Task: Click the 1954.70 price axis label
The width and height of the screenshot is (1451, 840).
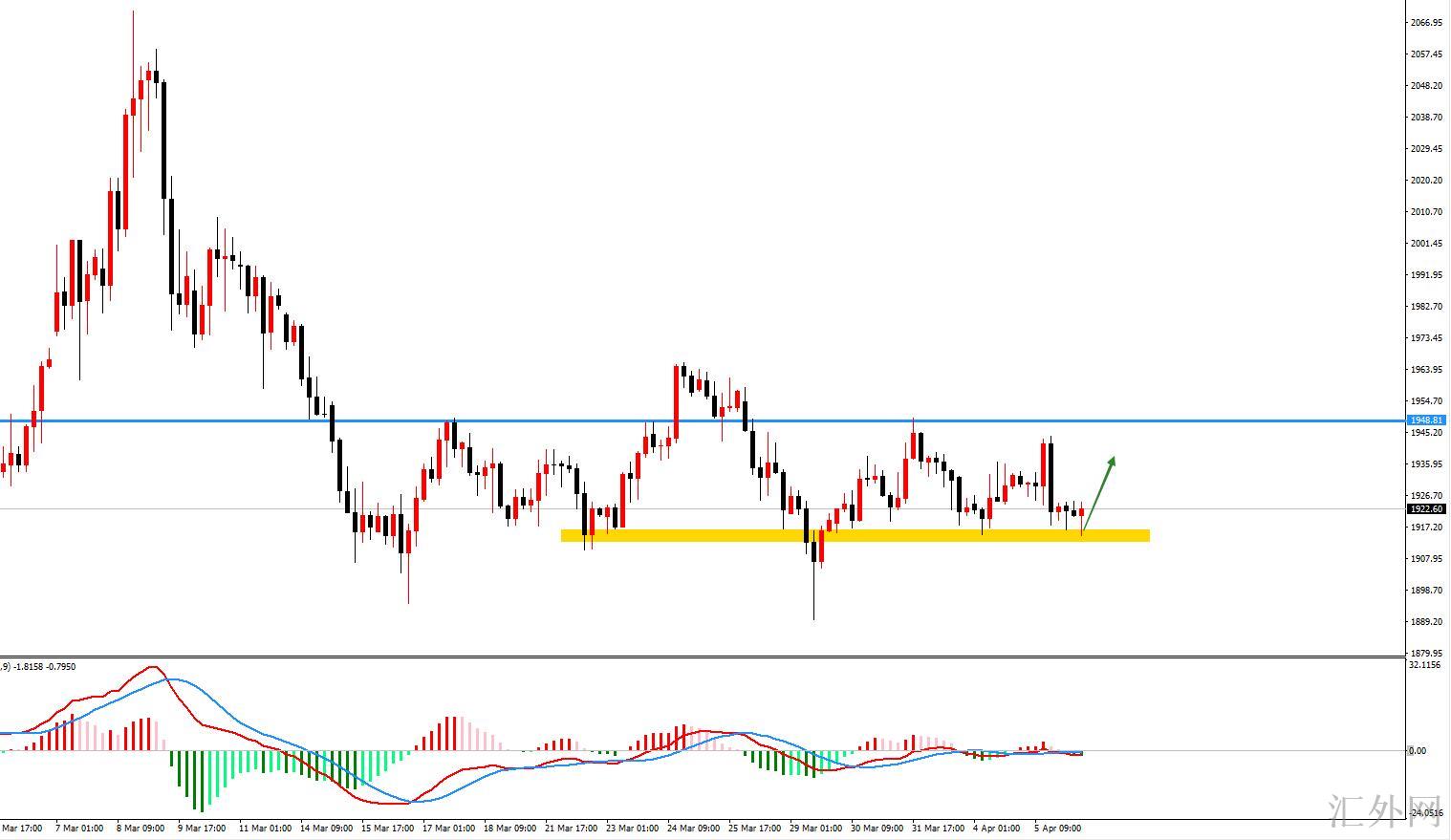Action: (1426, 401)
